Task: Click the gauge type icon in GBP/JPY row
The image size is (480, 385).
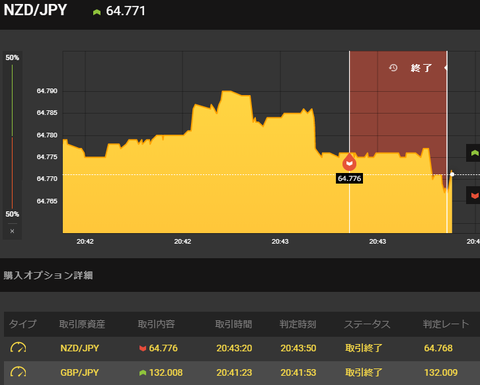Action: click(18, 372)
